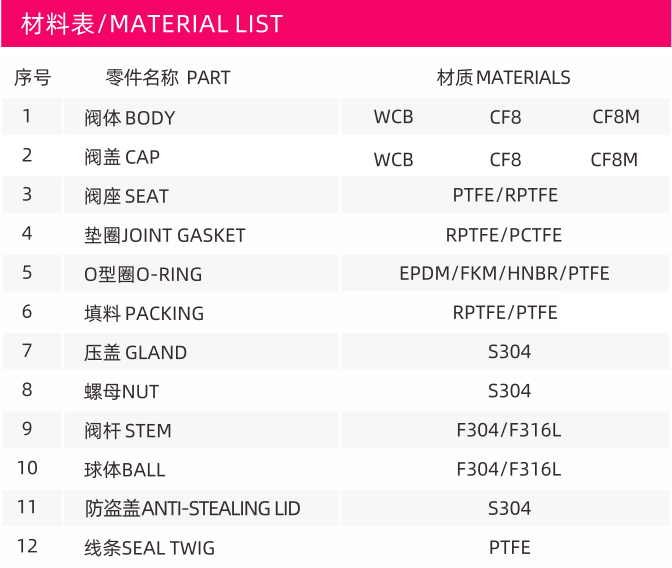Viewport: 672px width, 568px height.
Task: Click CF8M material in BODY row
Action: [616, 117]
